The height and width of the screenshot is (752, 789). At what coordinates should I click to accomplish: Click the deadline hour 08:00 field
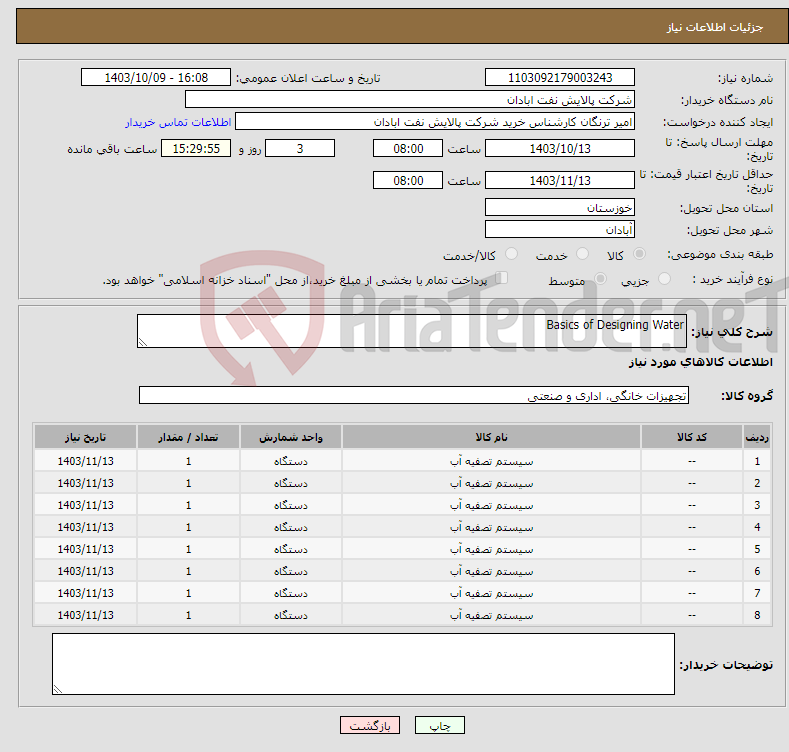(x=408, y=148)
